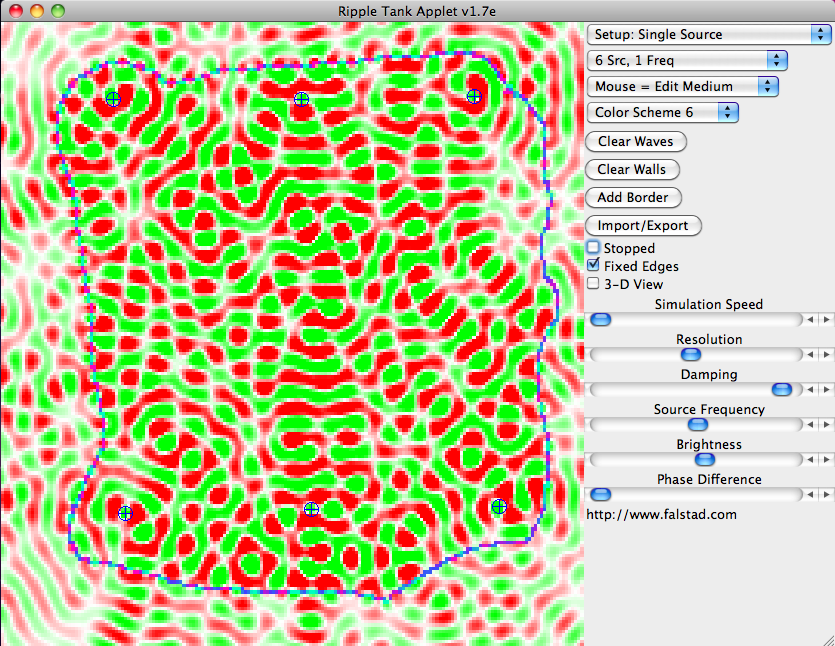Click the Add Border button
835x646 pixels.
tap(633, 198)
